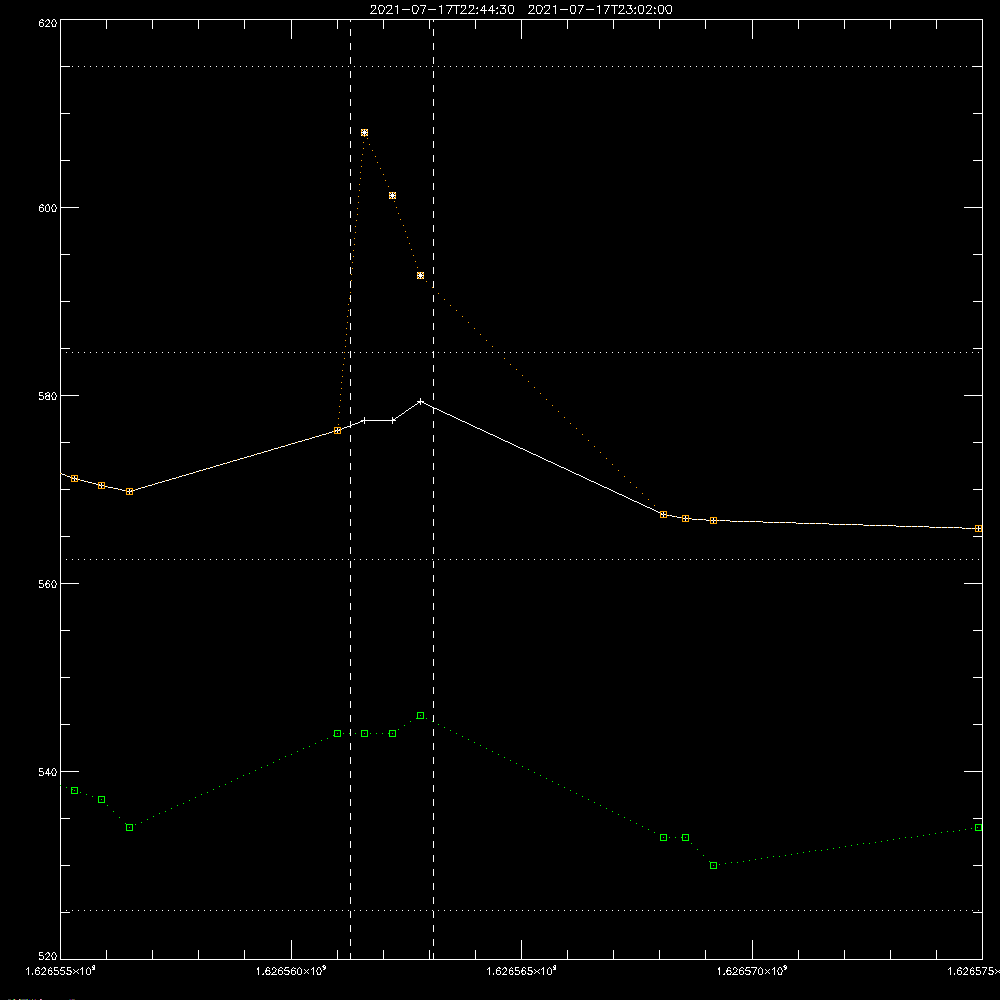Image resolution: width=1000 pixels, height=1000 pixels.
Task: Click the 520 y-axis label
Action: [x=48, y=956]
